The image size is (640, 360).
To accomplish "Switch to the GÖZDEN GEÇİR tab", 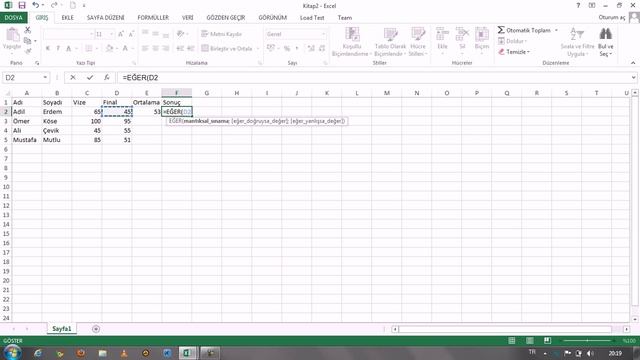I will (x=226, y=18).
